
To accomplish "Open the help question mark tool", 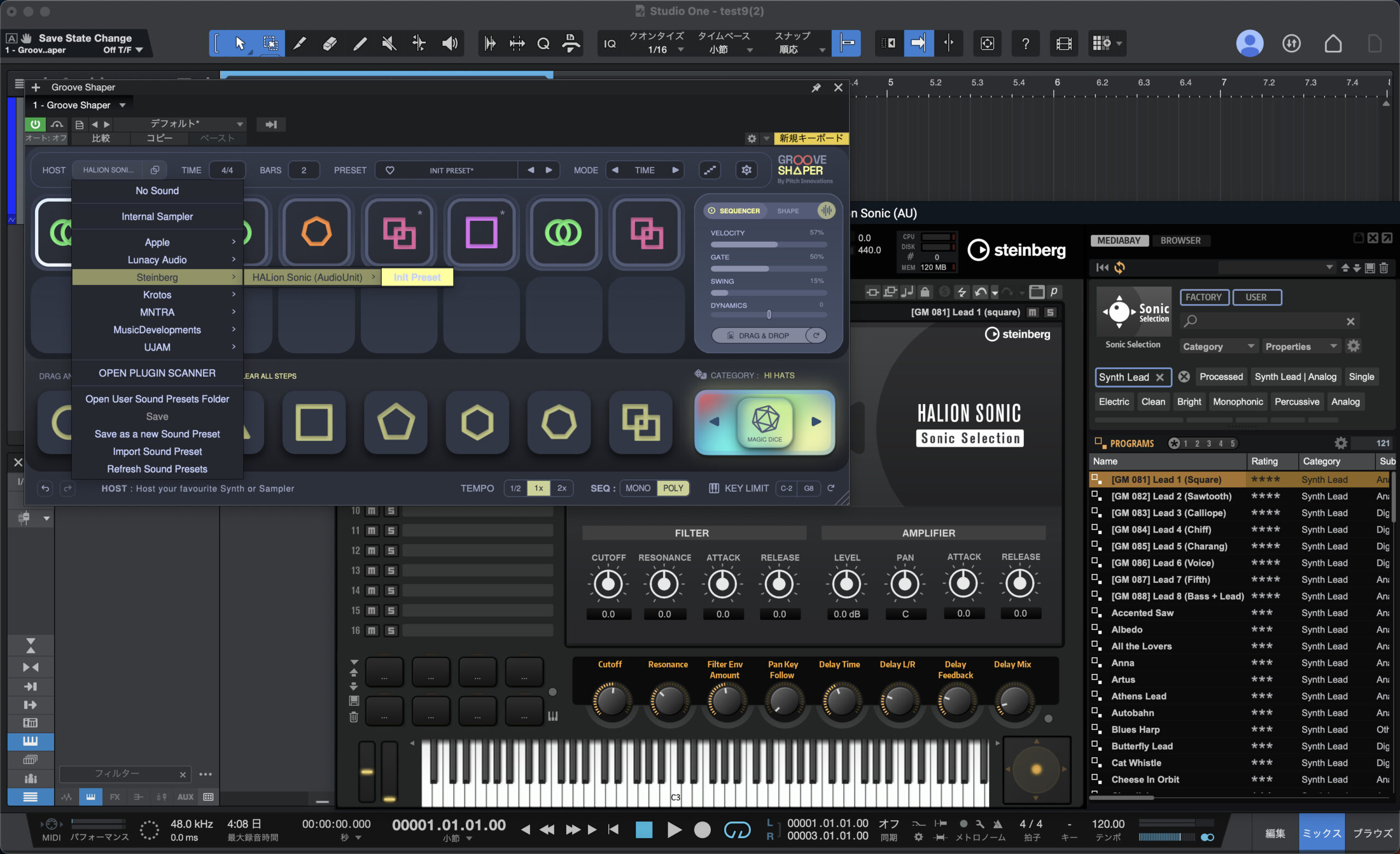I will tap(1025, 43).
